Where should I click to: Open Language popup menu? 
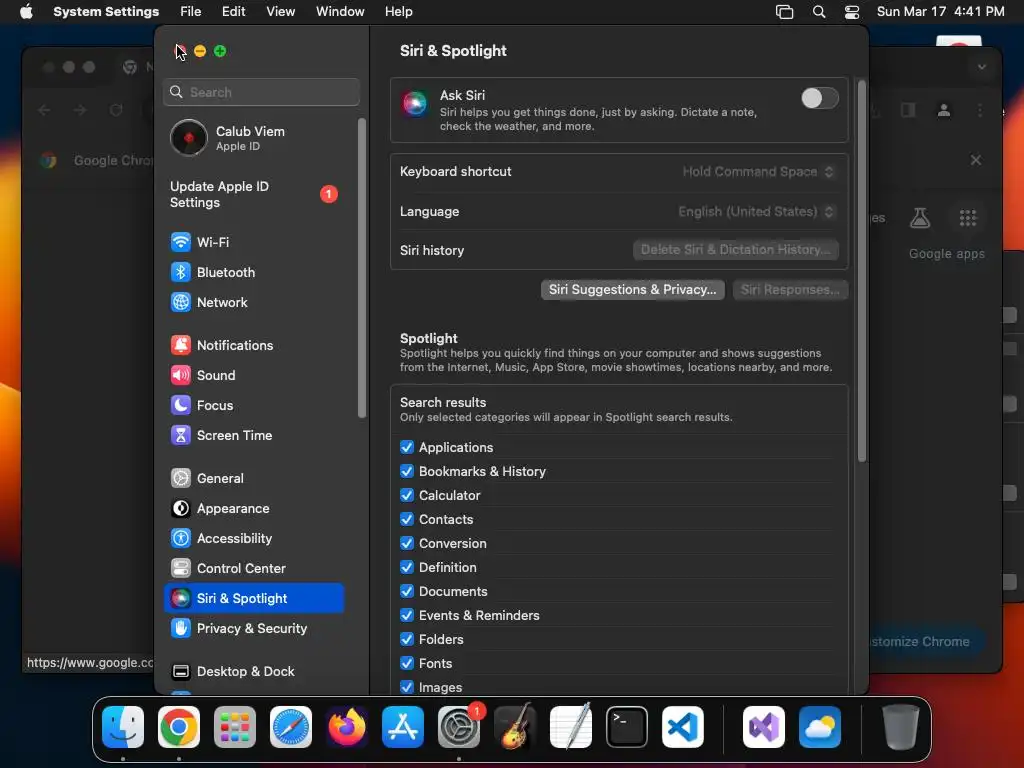point(756,212)
